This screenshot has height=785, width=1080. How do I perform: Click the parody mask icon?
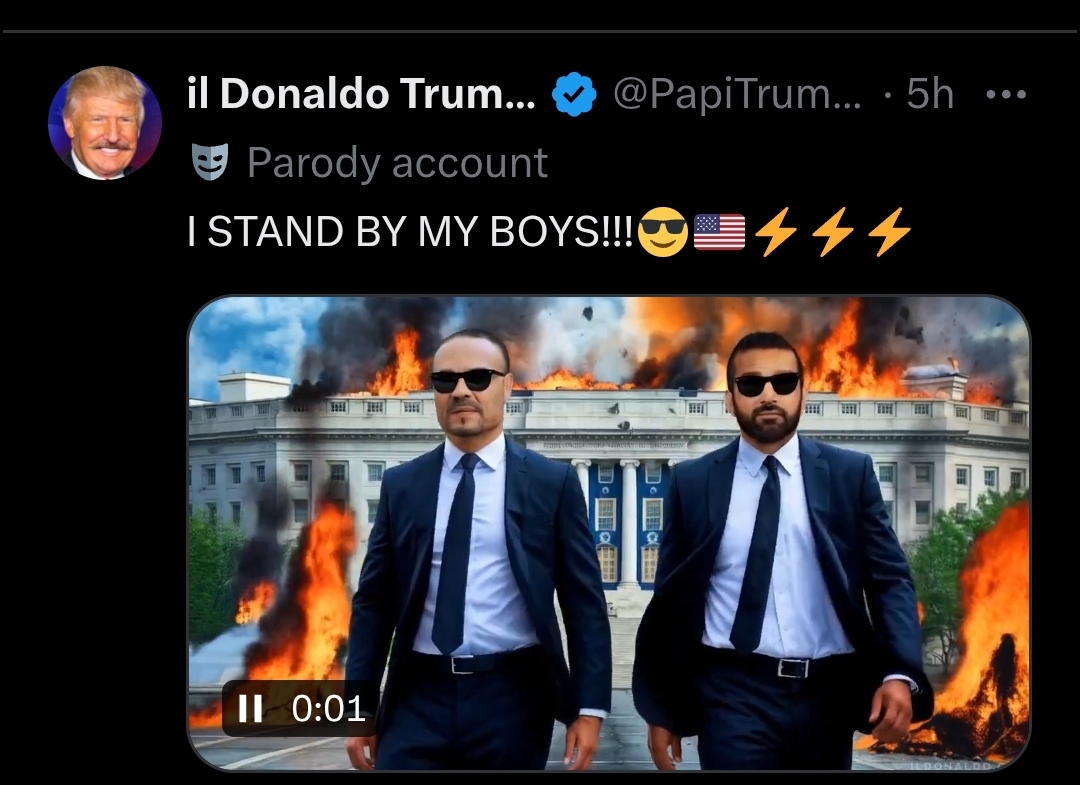[209, 162]
